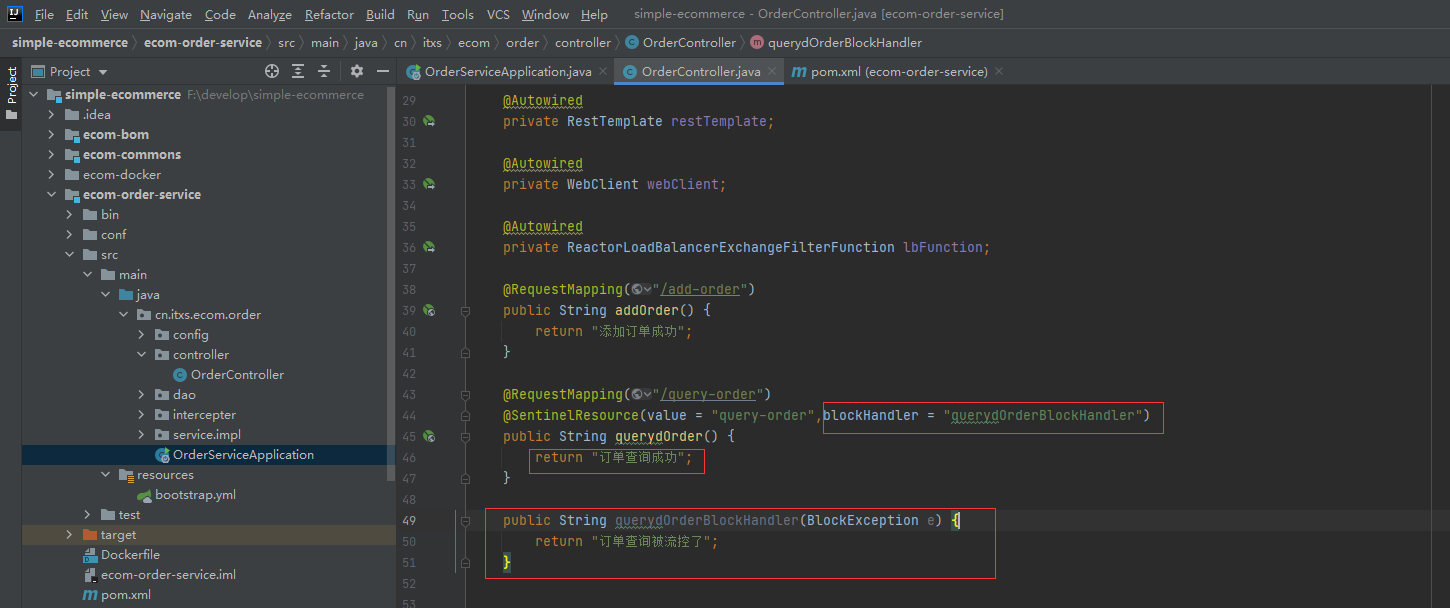Viewport: 1450px width, 608px height.
Task: Expand the ecom-bom module
Action: (x=51, y=134)
